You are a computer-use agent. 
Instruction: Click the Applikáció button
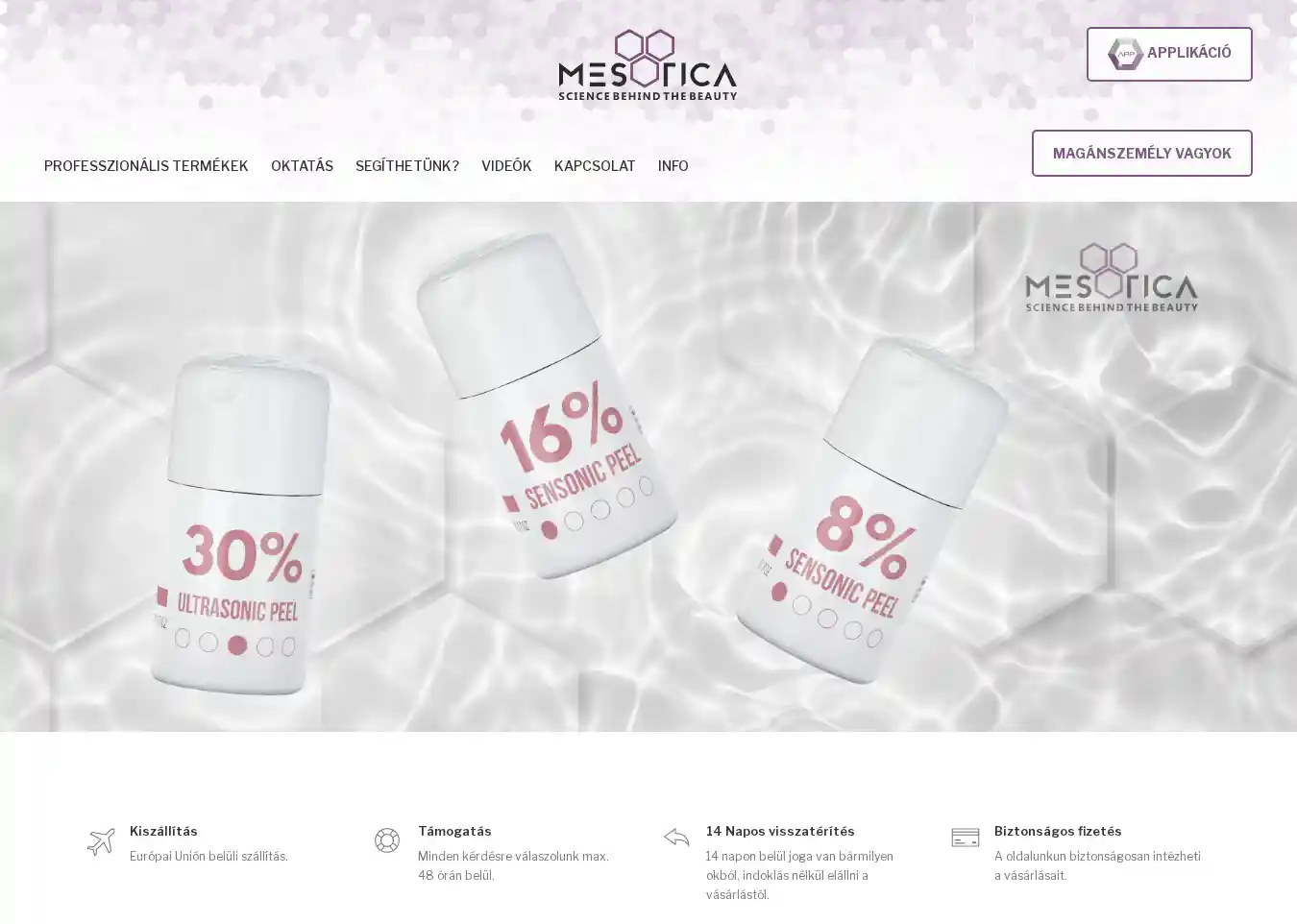[1169, 54]
